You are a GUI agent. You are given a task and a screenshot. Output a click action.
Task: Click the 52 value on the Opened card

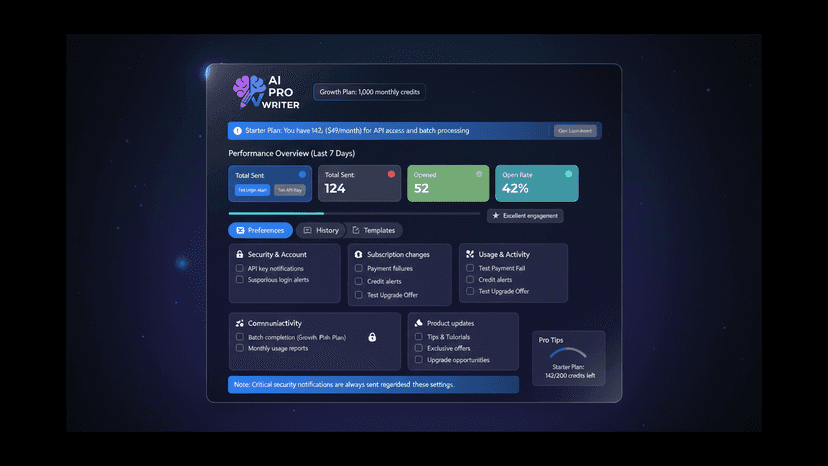pos(421,189)
